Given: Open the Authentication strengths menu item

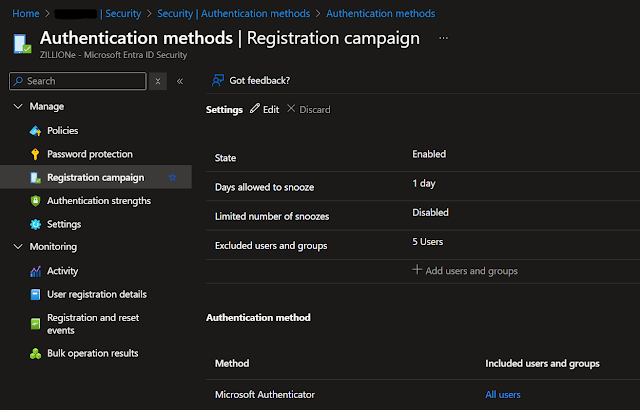Looking at the screenshot, I should (99, 201).
